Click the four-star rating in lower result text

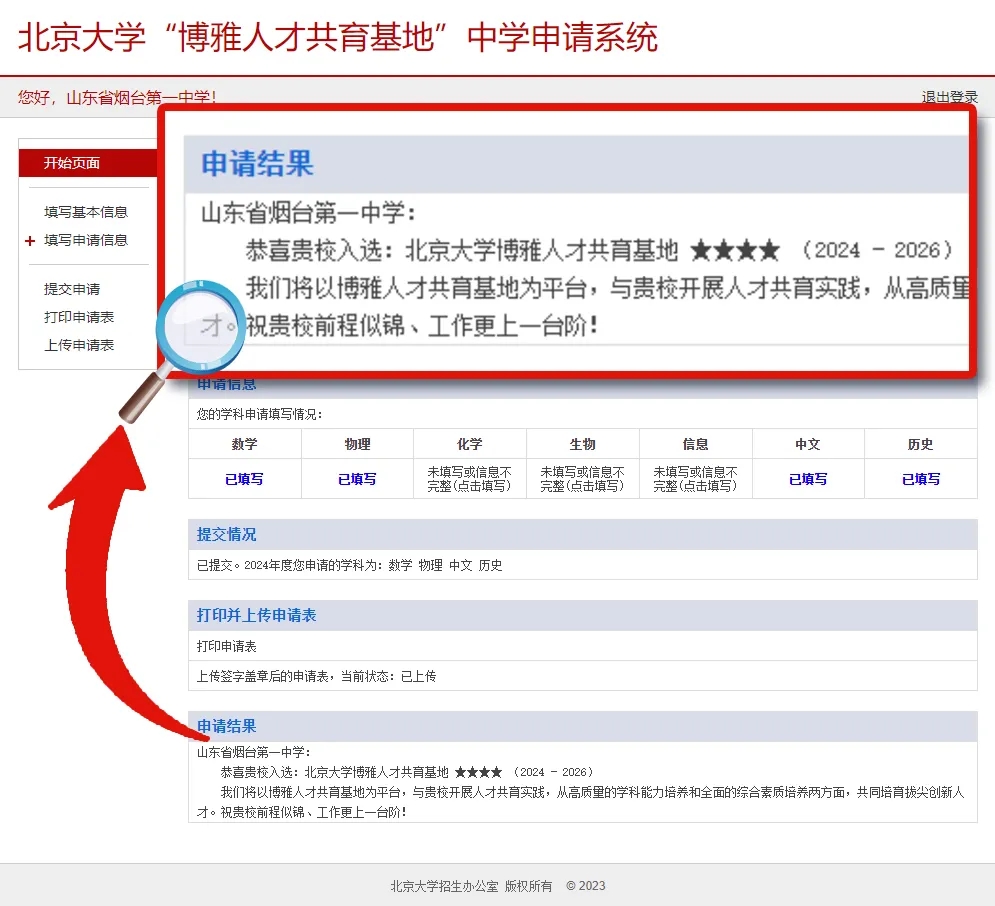[478, 772]
